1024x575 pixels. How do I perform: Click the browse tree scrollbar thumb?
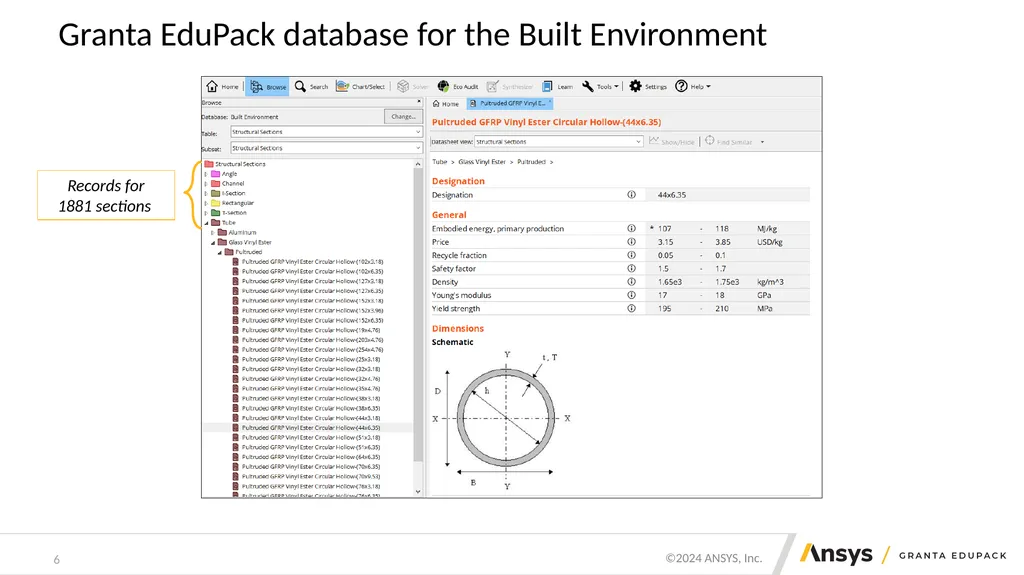418,315
